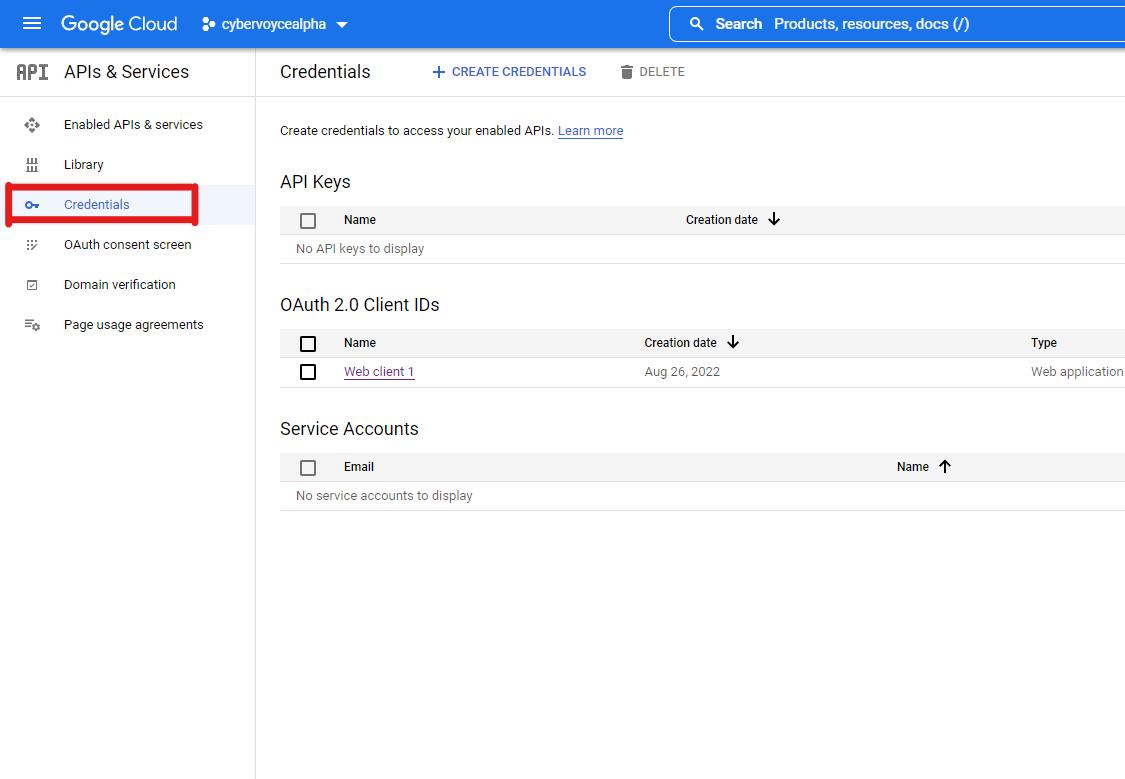Check the Service Accounts select-all checkbox
Screen dimensions: 1125x779
pyautogui.click(x=307, y=467)
